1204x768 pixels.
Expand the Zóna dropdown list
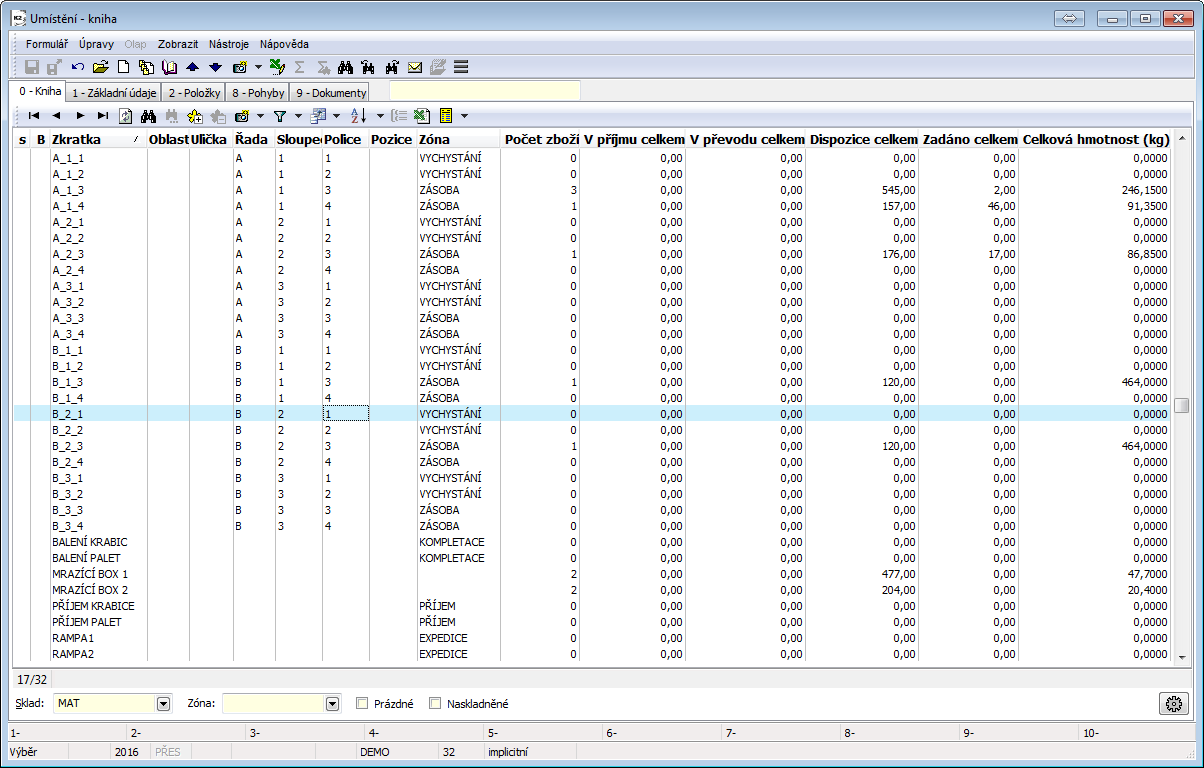[333, 703]
